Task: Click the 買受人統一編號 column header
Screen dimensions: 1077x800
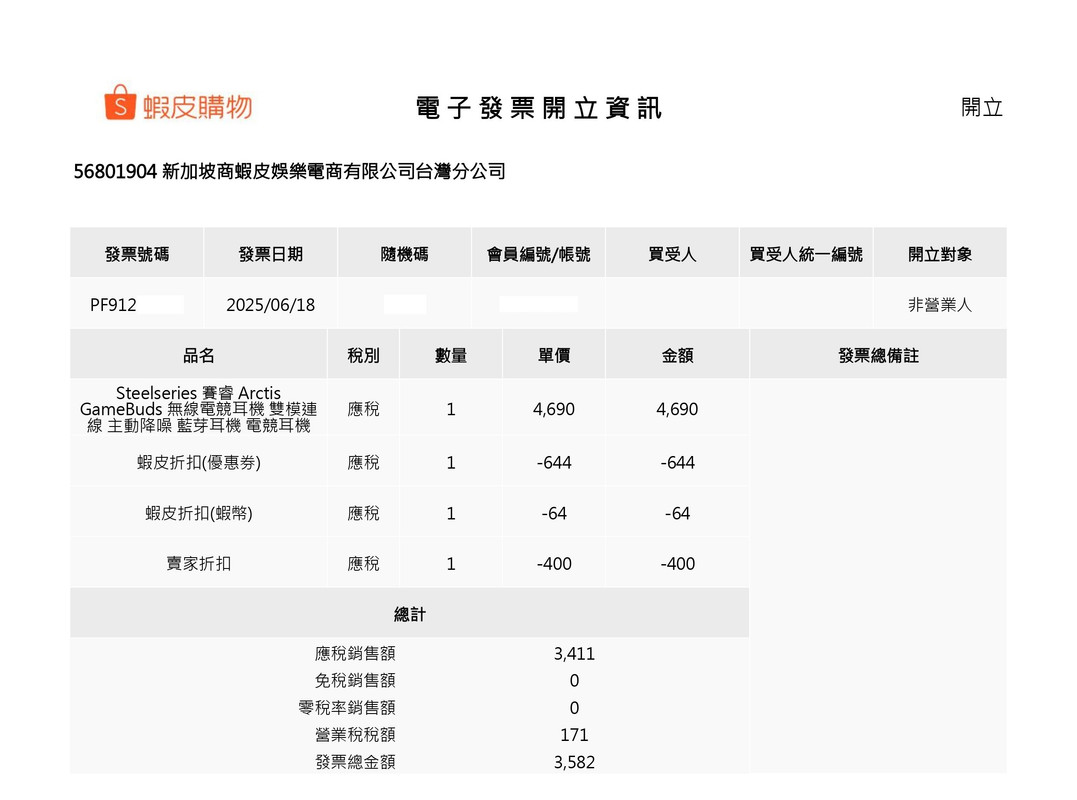Action: click(x=806, y=254)
